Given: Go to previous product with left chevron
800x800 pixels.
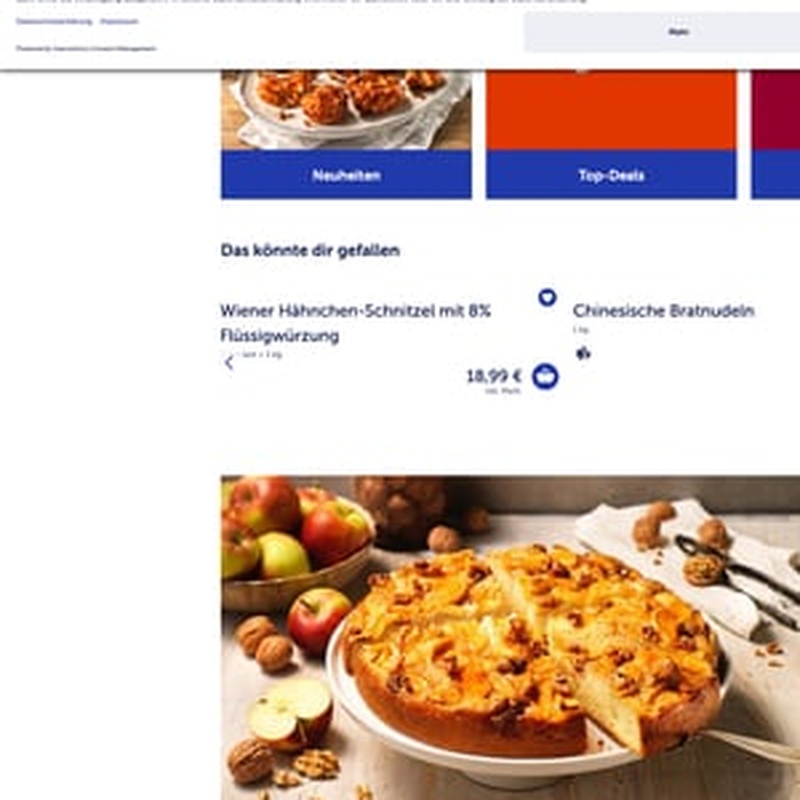Looking at the screenshot, I should point(229,363).
